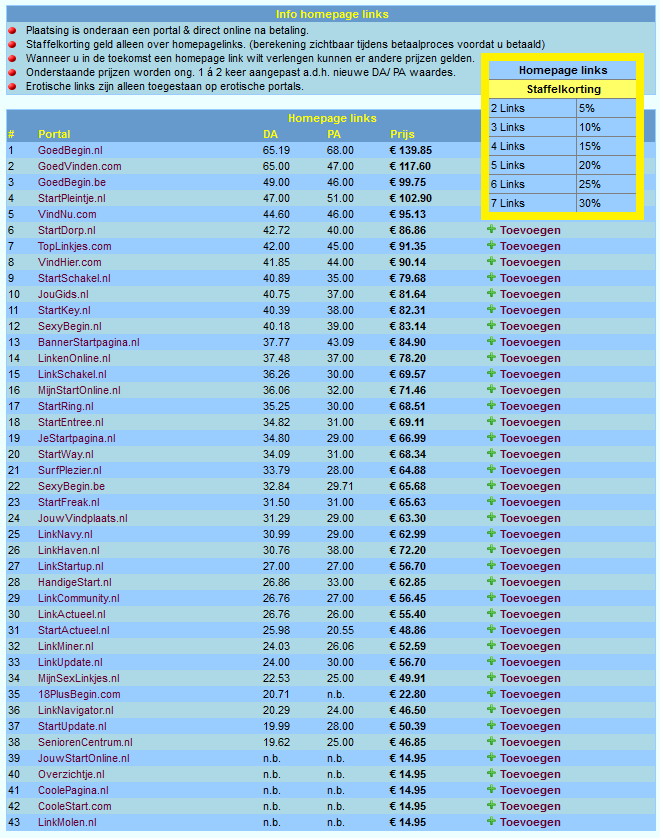Viewport: 660px width, 838px height.
Task: Click Toevoegen text for LinkMiner.nl
Action: (x=530, y=646)
